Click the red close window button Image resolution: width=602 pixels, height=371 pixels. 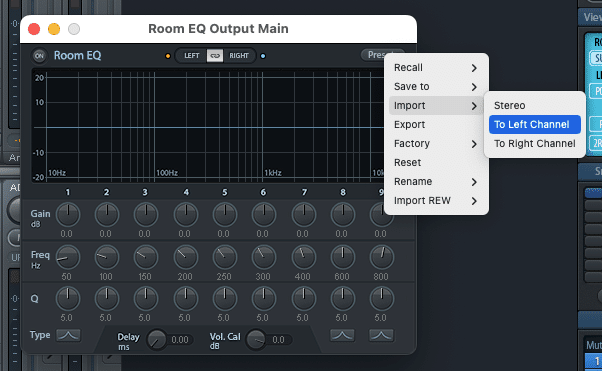click(x=34, y=29)
